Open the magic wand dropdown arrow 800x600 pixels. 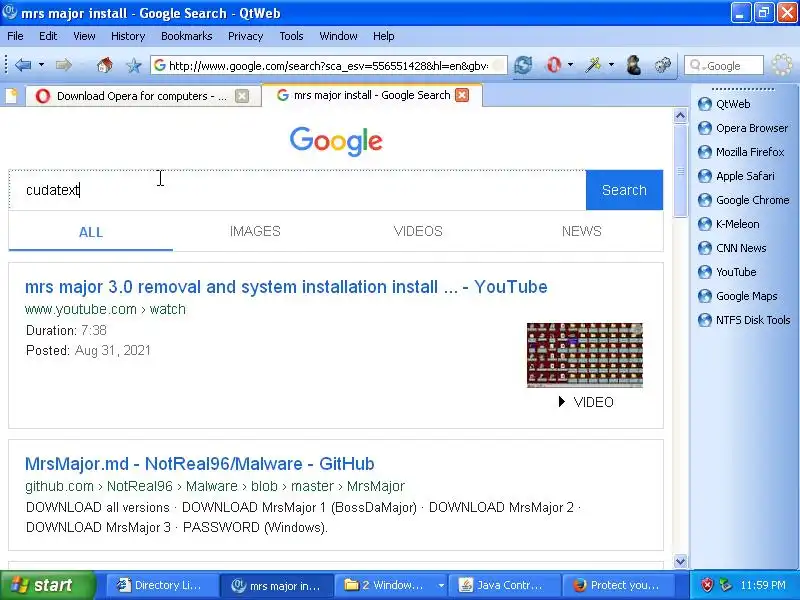click(611, 65)
